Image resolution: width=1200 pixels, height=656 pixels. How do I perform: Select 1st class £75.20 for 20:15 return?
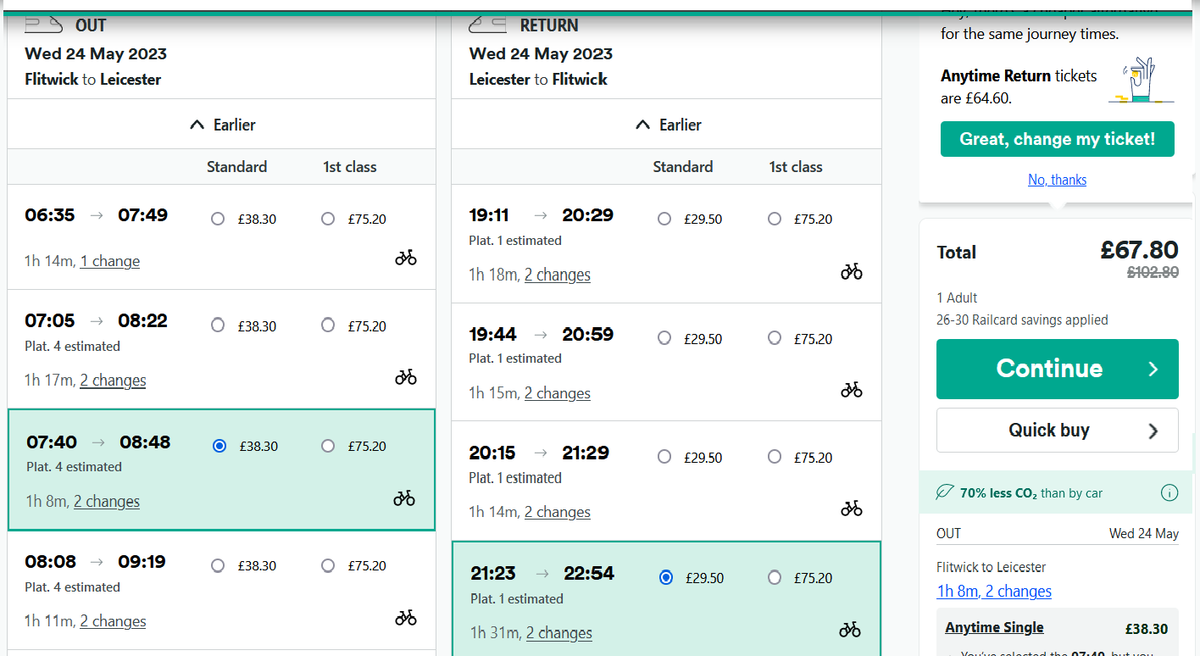pyautogui.click(x=774, y=458)
